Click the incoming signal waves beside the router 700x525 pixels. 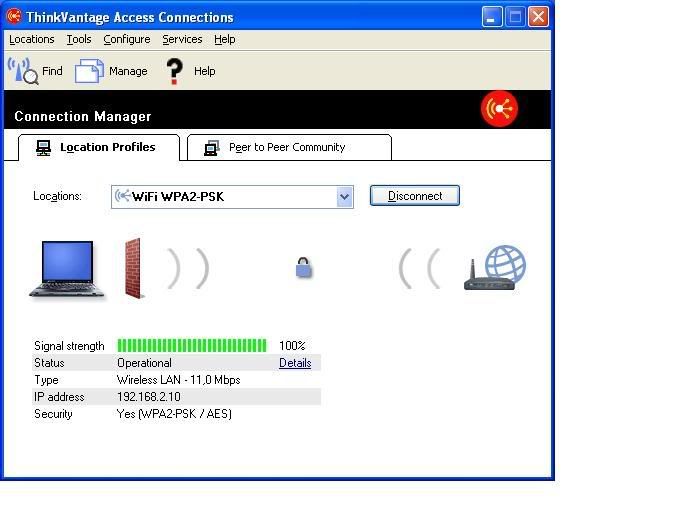tap(420, 268)
